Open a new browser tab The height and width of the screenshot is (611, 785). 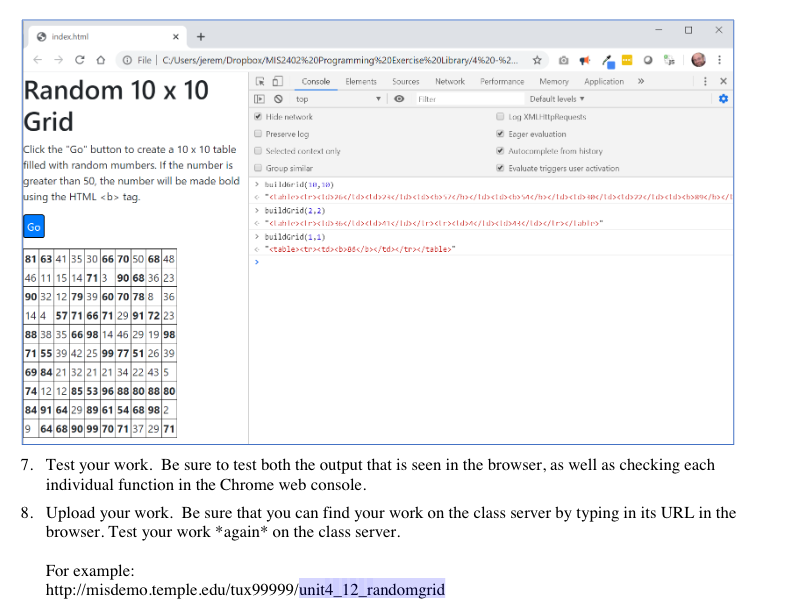[201, 37]
